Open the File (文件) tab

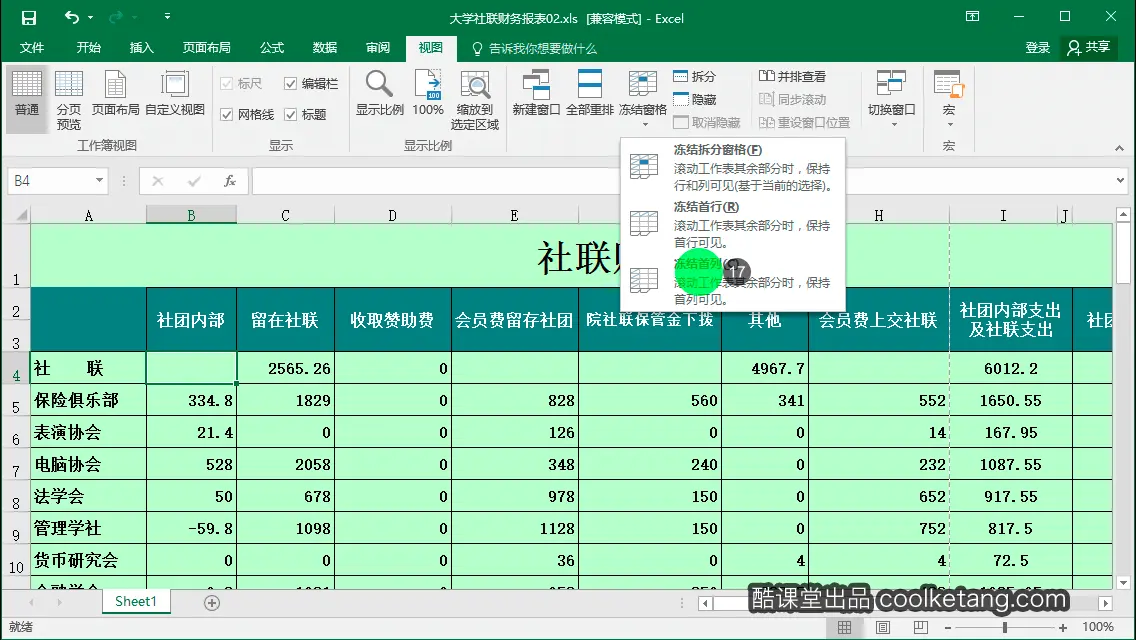(31, 48)
